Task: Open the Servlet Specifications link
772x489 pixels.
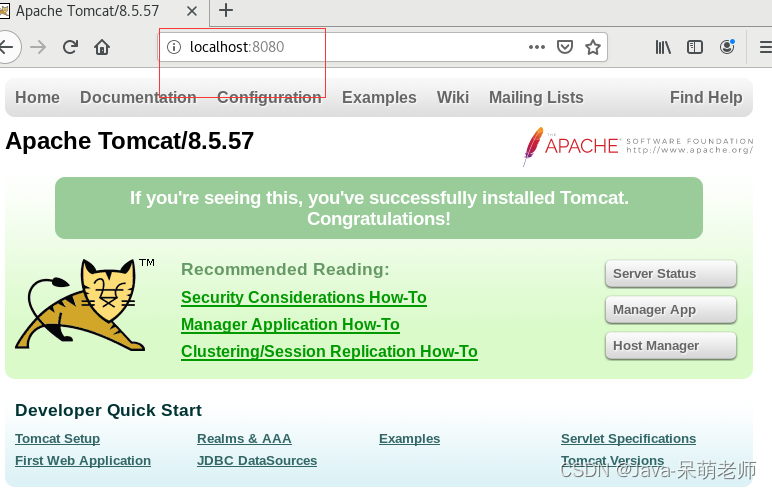Action: 629,438
